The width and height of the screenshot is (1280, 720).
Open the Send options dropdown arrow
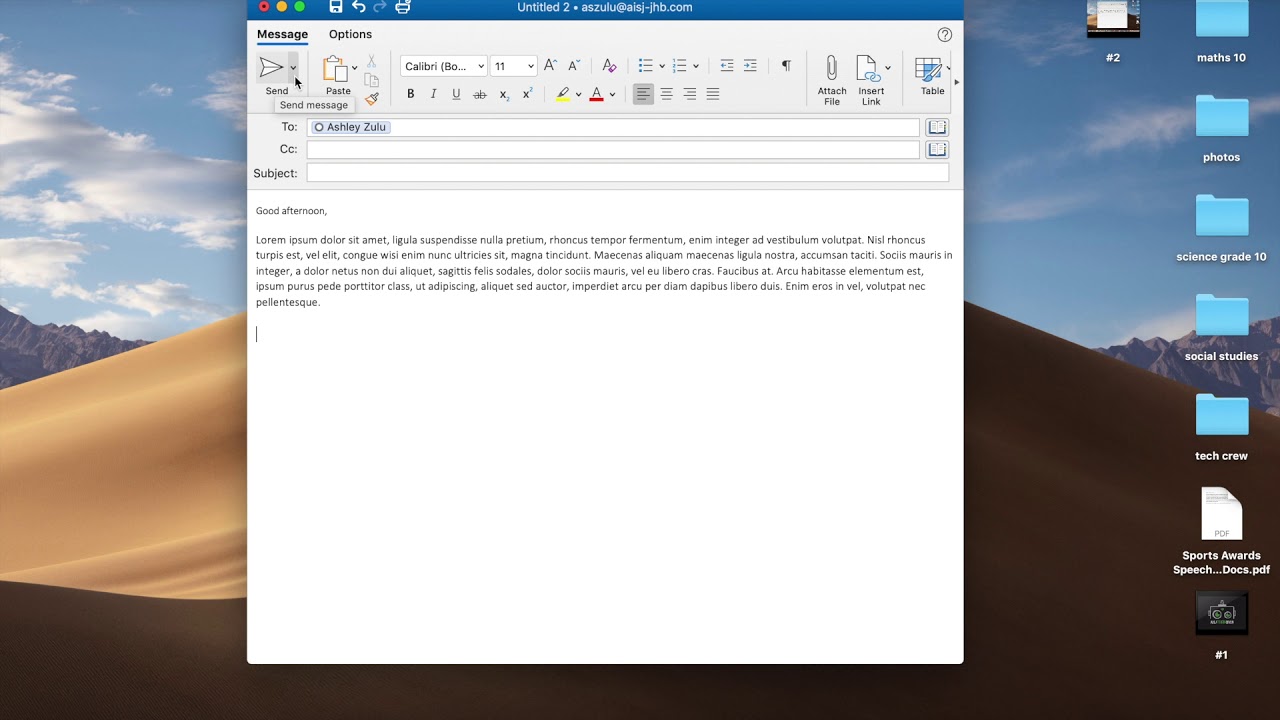pos(293,68)
